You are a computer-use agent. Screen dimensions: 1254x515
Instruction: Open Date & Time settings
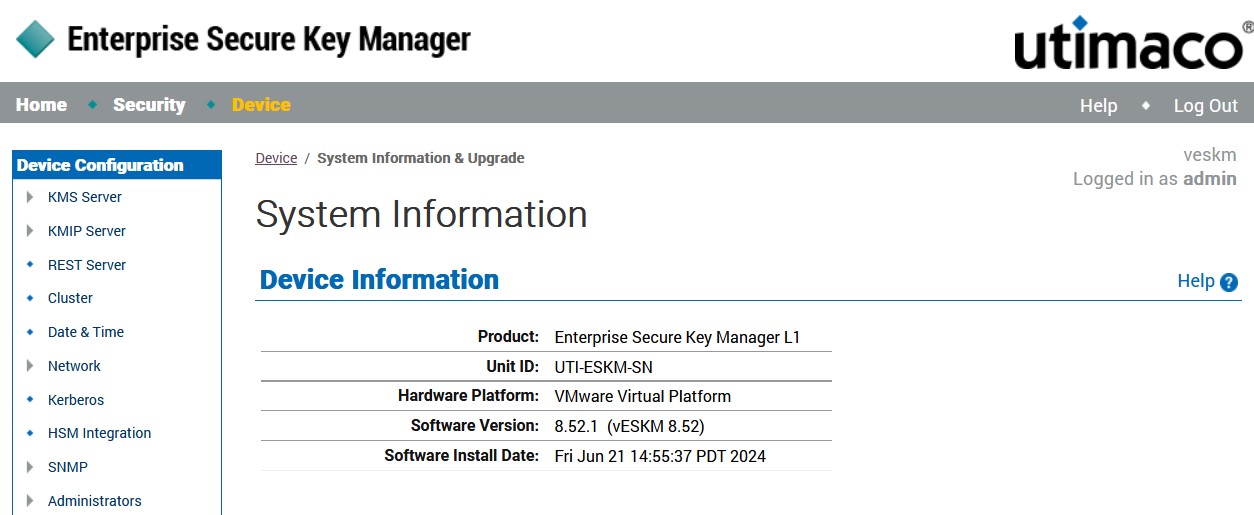point(86,332)
